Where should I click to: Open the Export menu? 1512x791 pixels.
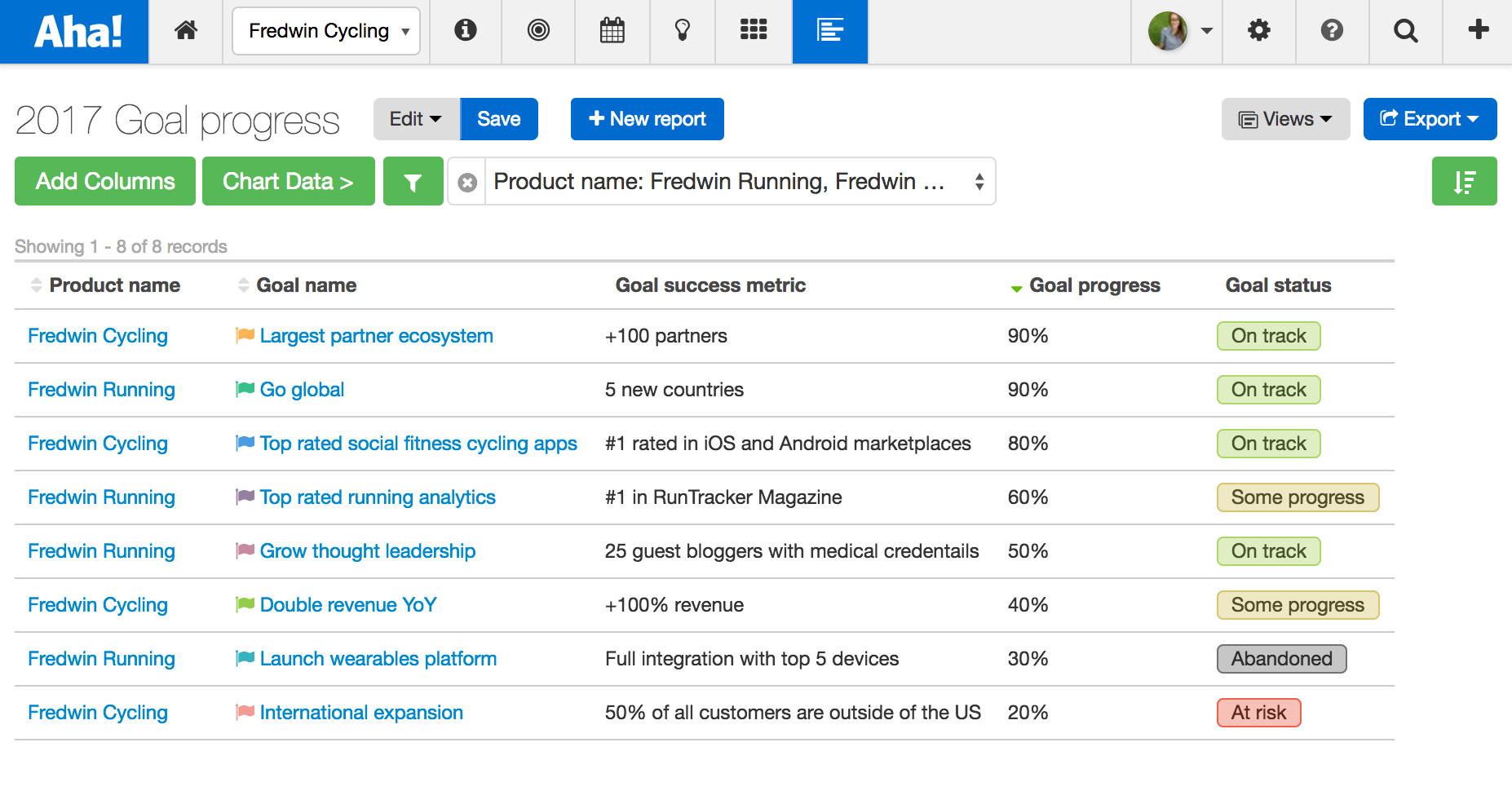1430,119
